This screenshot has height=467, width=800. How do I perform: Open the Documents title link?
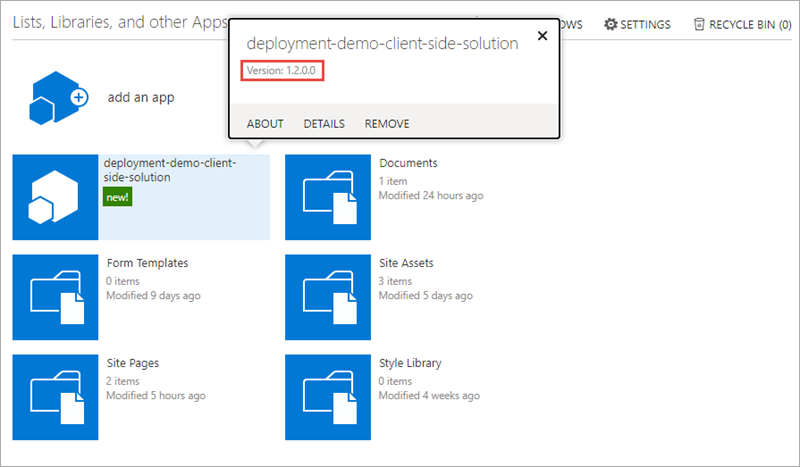(408, 163)
